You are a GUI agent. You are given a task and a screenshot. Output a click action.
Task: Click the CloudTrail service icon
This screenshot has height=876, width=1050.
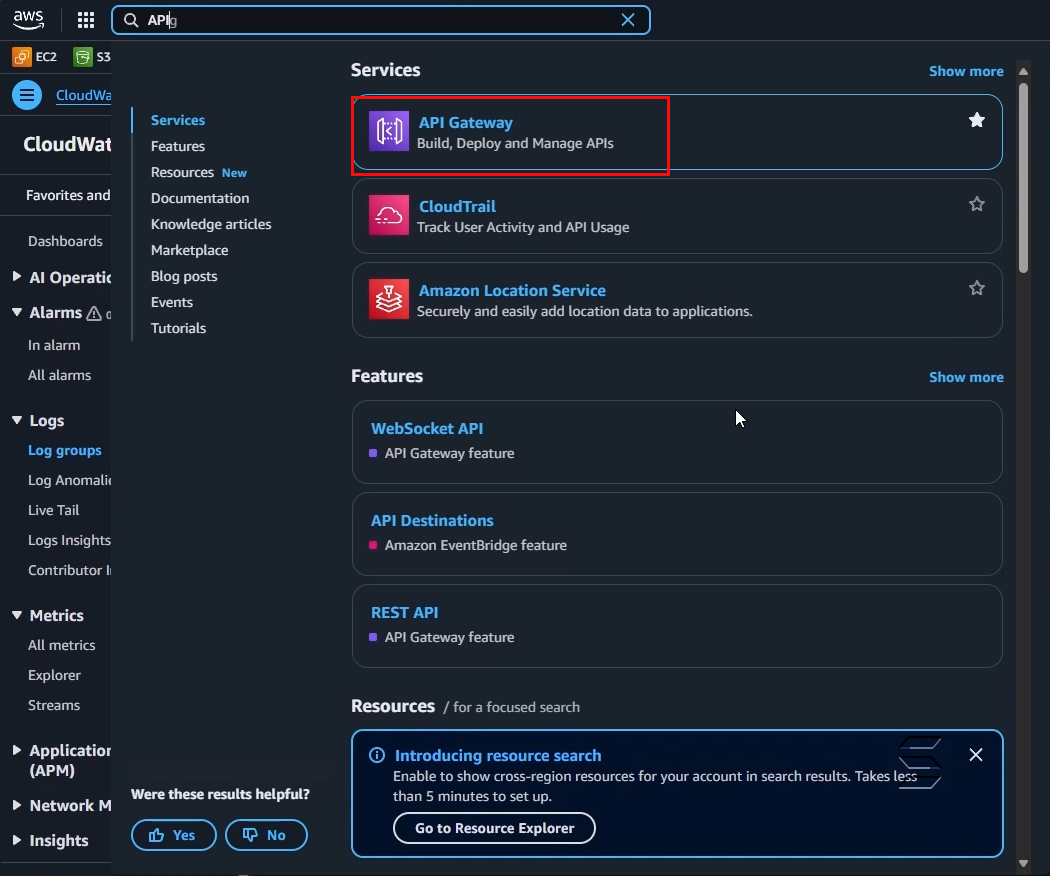(388, 215)
